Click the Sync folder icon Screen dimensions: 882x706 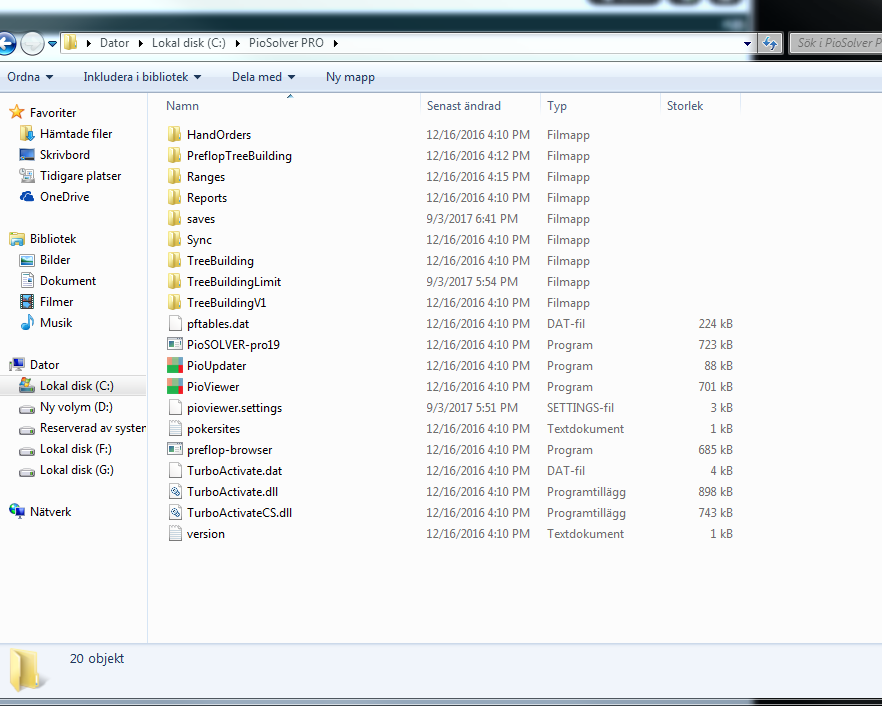point(174,240)
